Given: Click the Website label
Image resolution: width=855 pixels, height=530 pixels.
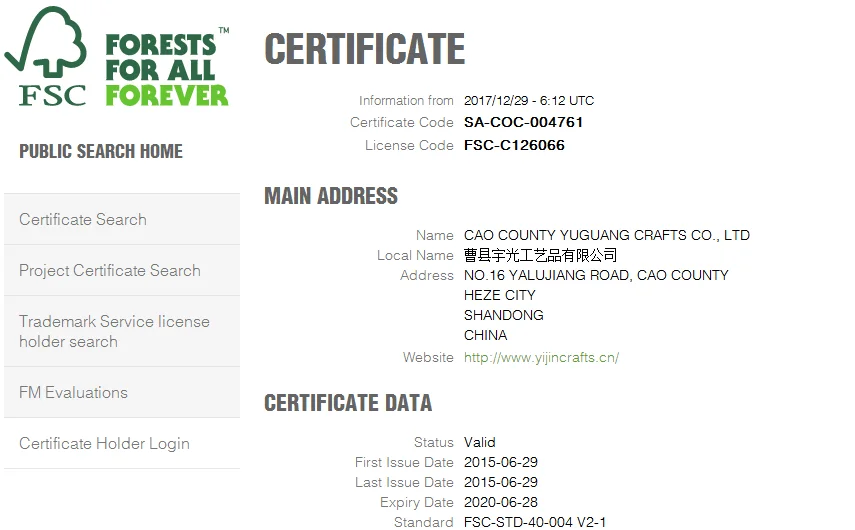Looking at the screenshot, I should tap(428, 358).
